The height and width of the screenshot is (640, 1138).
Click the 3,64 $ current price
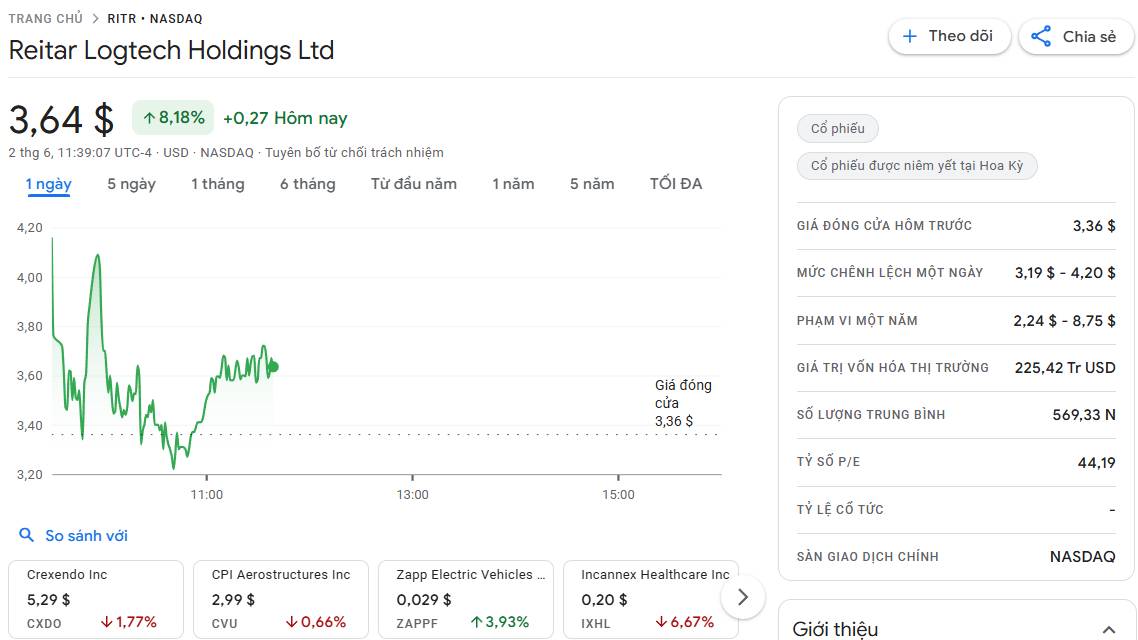tap(62, 119)
